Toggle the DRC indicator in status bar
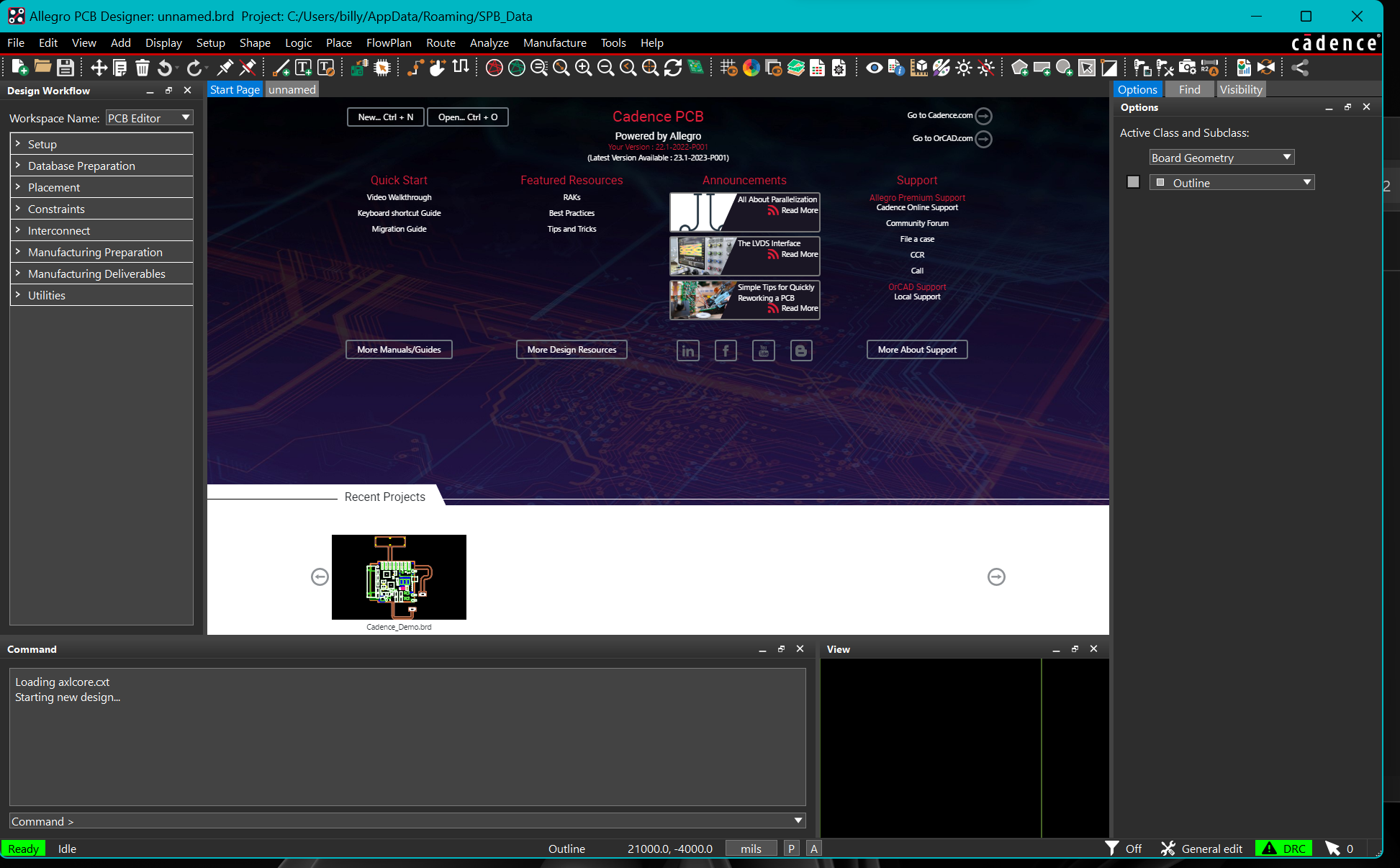Viewport: 1400px width, 868px height. 1283,849
